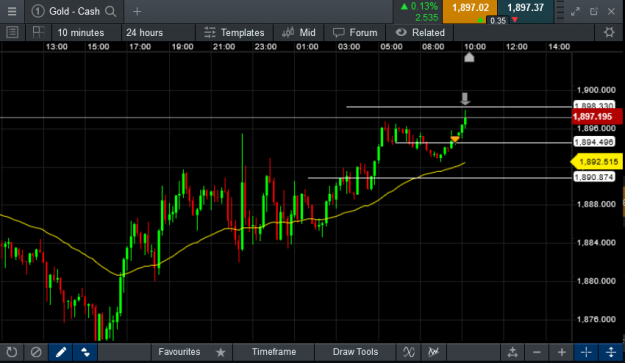Viewport: 625px width, 363px height.
Task: Click the 0.13% daily change value
Action: [x=424, y=6]
